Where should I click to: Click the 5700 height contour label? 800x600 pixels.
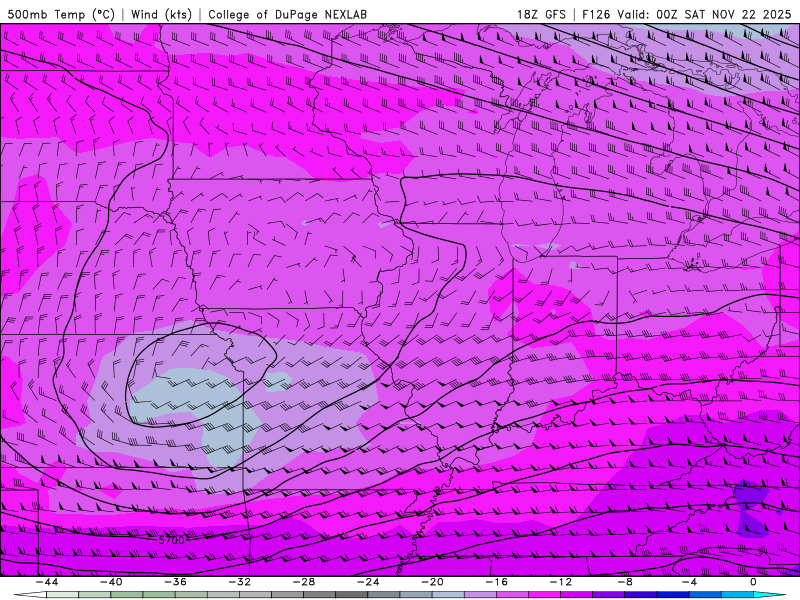[x=171, y=540]
